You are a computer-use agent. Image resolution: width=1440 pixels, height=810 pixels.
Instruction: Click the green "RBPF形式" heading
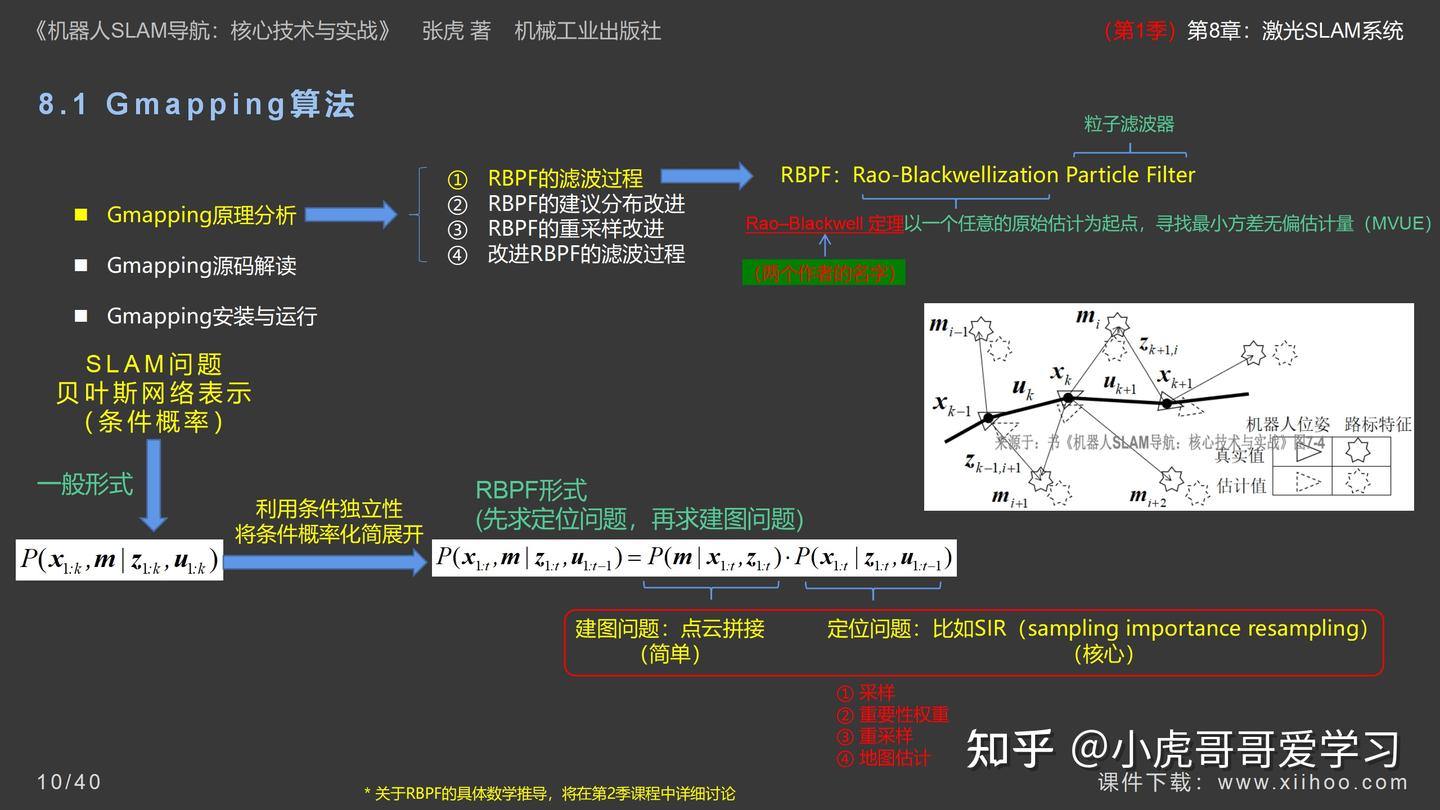click(x=531, y=490)
